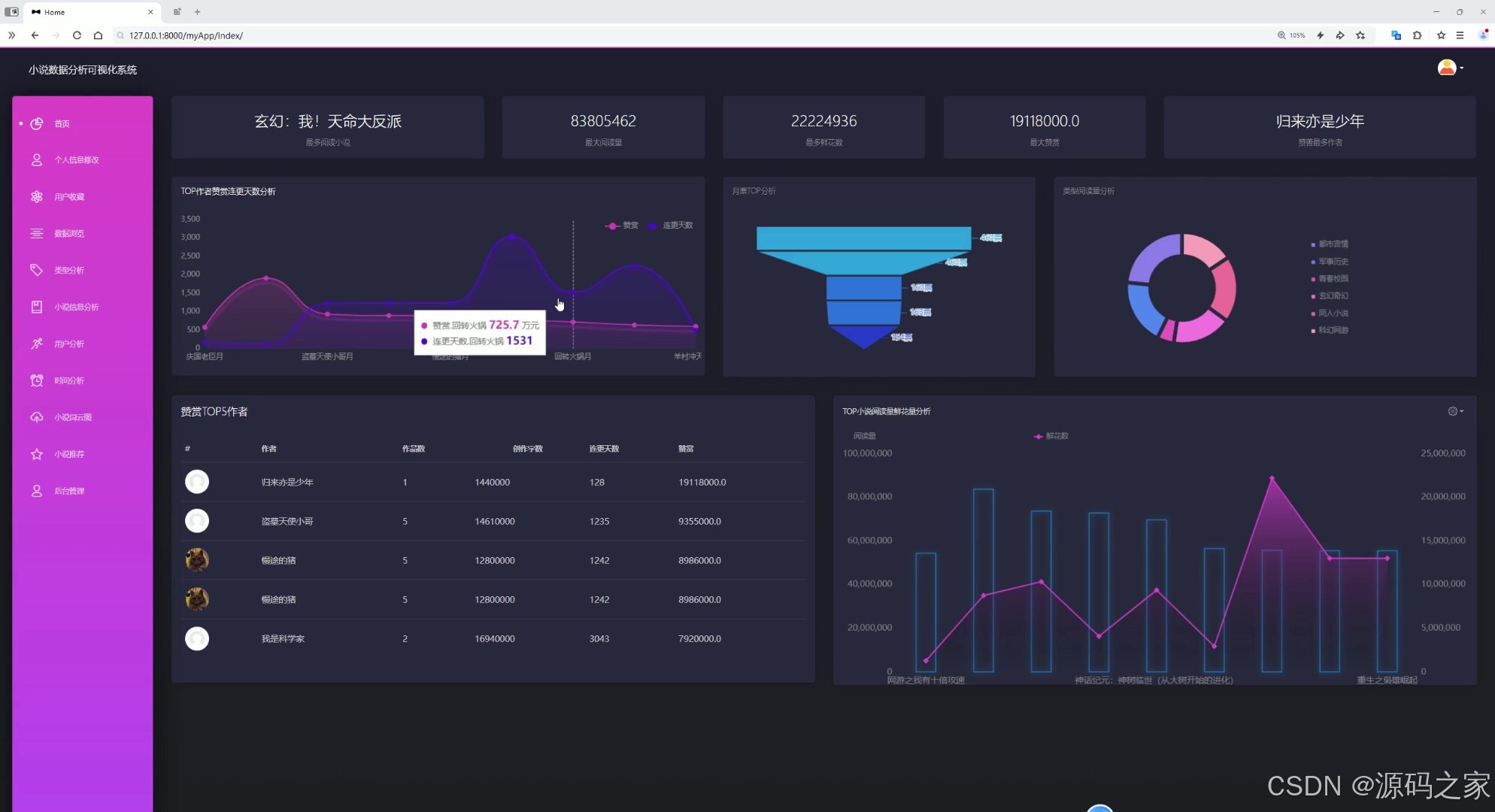Go to the 数据浏览 menu item
This screenshot has height=812, width=1495.
point(69,234)
